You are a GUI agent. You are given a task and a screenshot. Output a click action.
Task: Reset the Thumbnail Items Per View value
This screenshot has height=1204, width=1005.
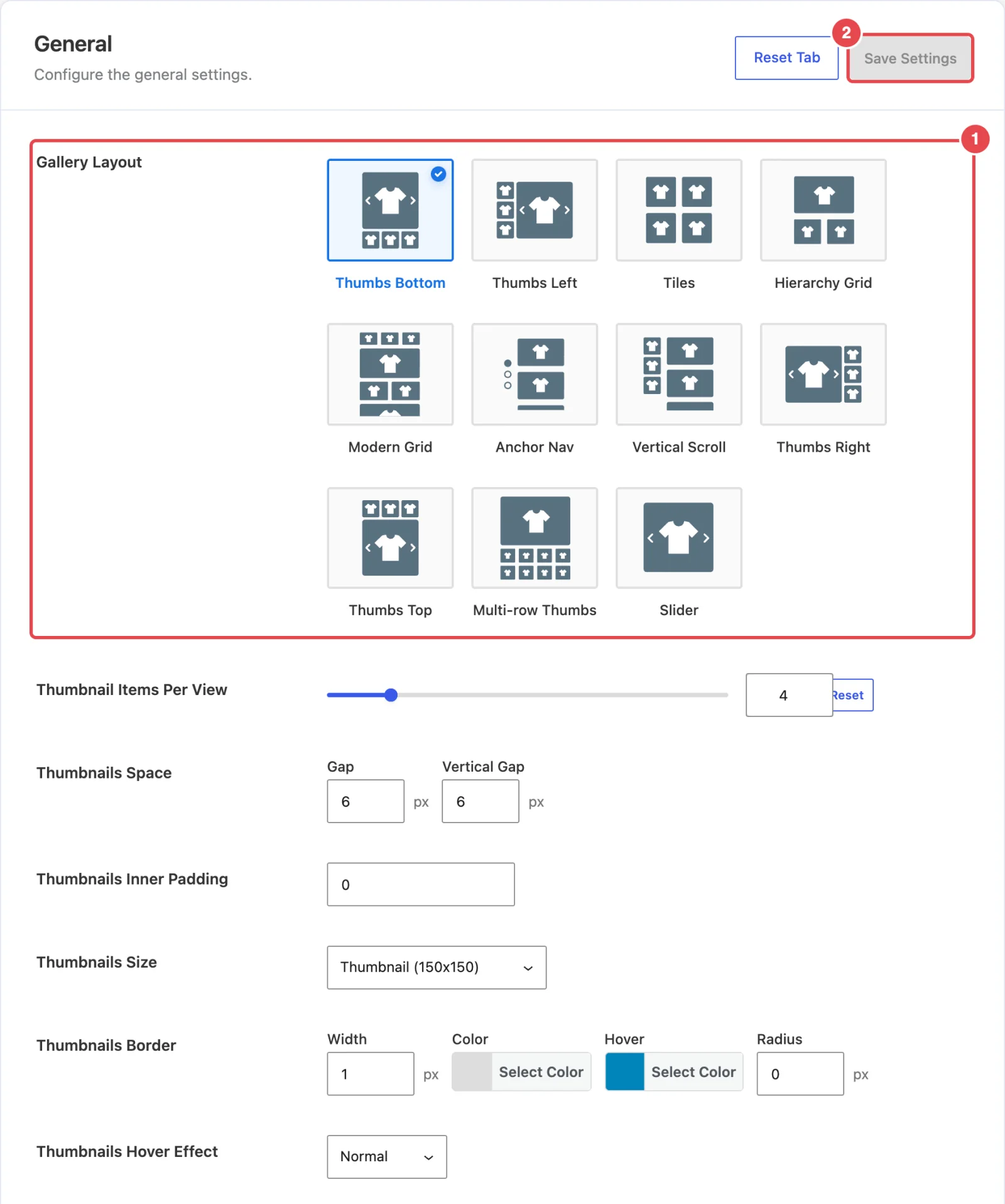coord(852,695)
